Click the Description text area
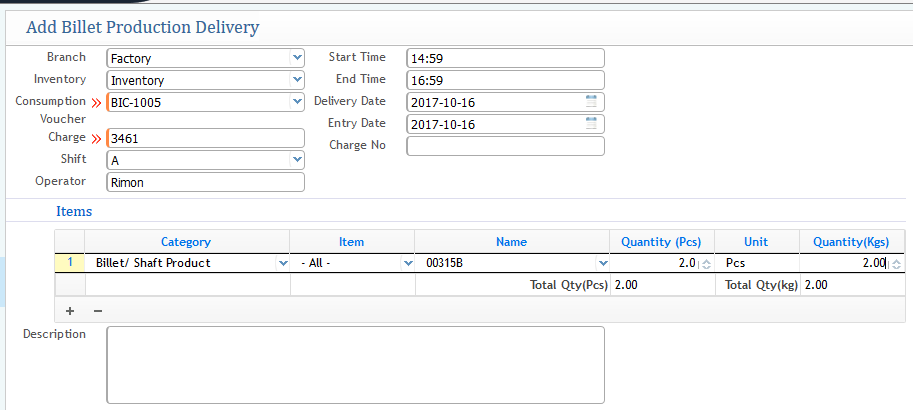The width and height of the screenshot is (913, 410). point(355,364)
